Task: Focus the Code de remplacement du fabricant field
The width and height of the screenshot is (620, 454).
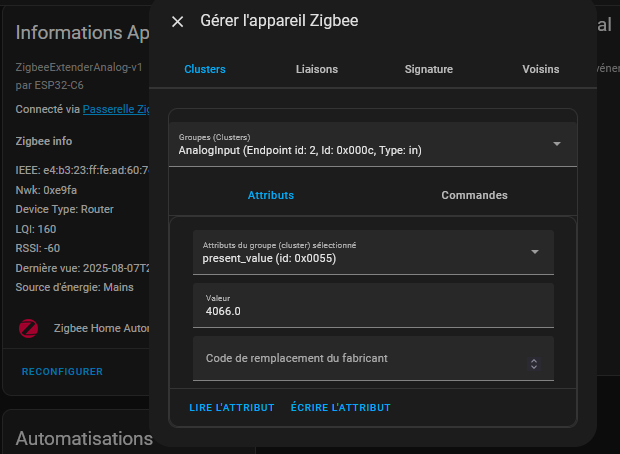Action: tap(360, 358)
